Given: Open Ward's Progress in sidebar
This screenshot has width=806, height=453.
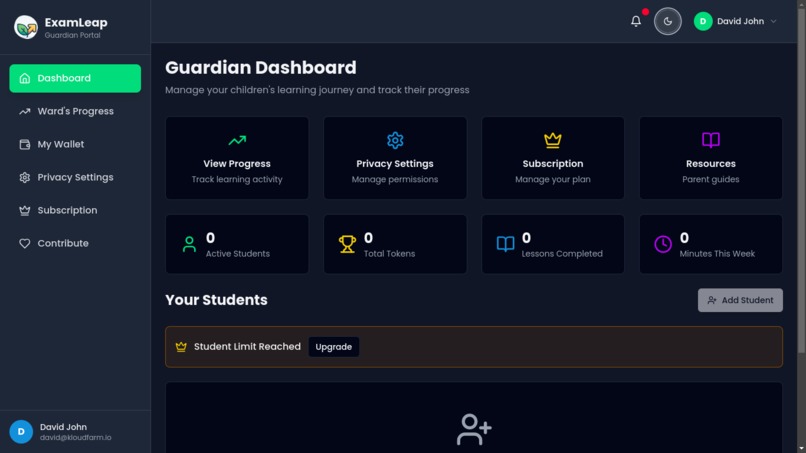Looking at the screenshot, I should click(x=75, y=111).
